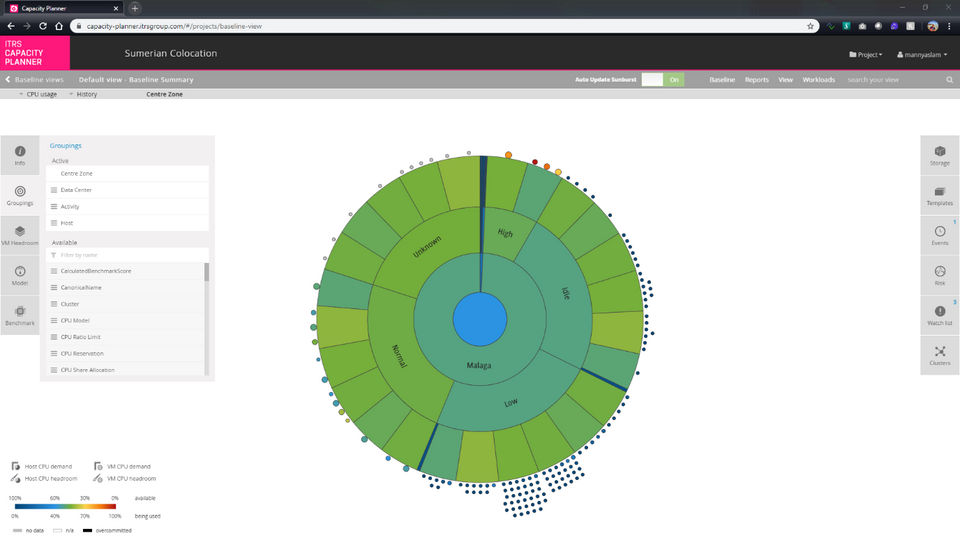Open the Reports menu

click(757, 80)
